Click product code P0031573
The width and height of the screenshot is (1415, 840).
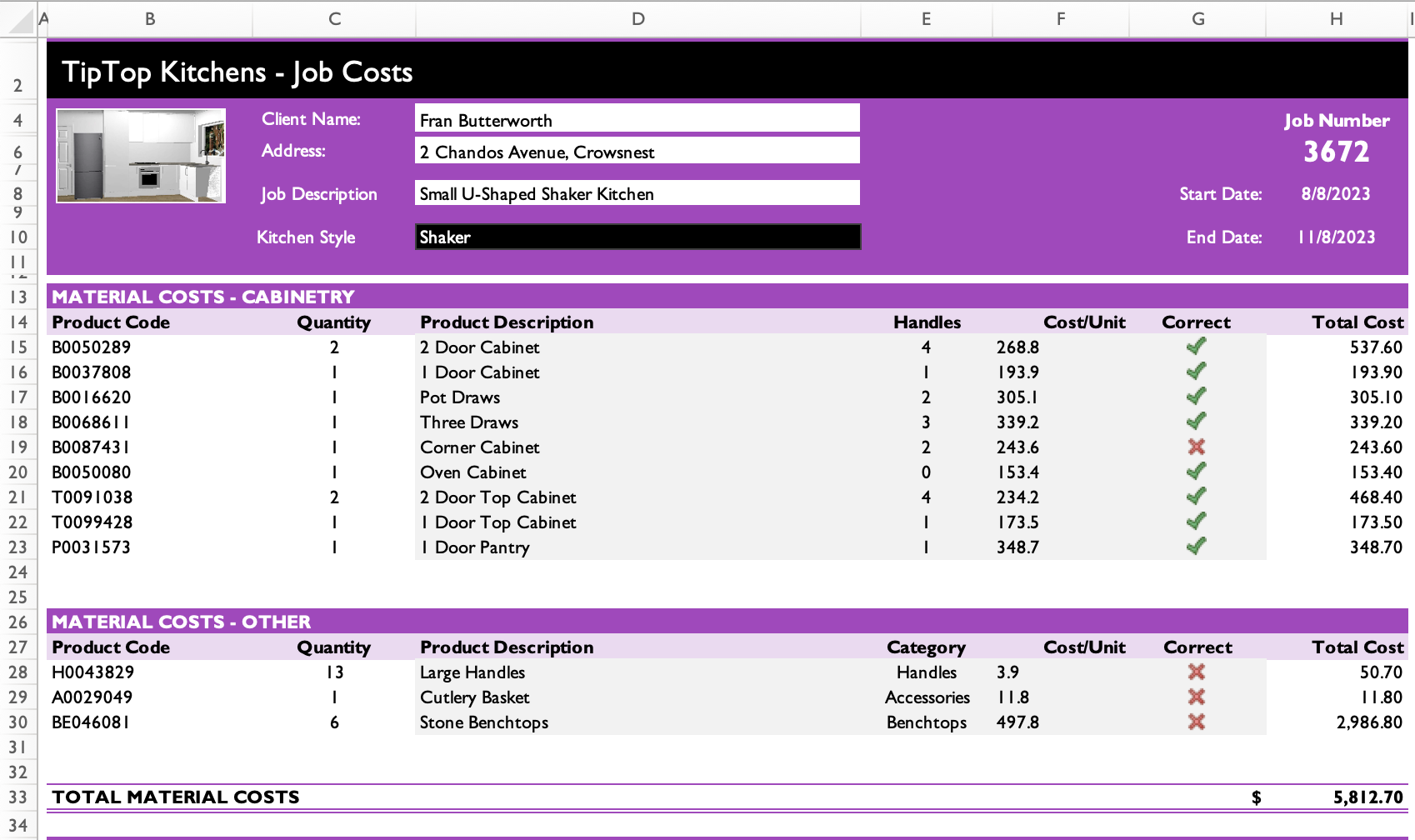[x=92, y=547]
